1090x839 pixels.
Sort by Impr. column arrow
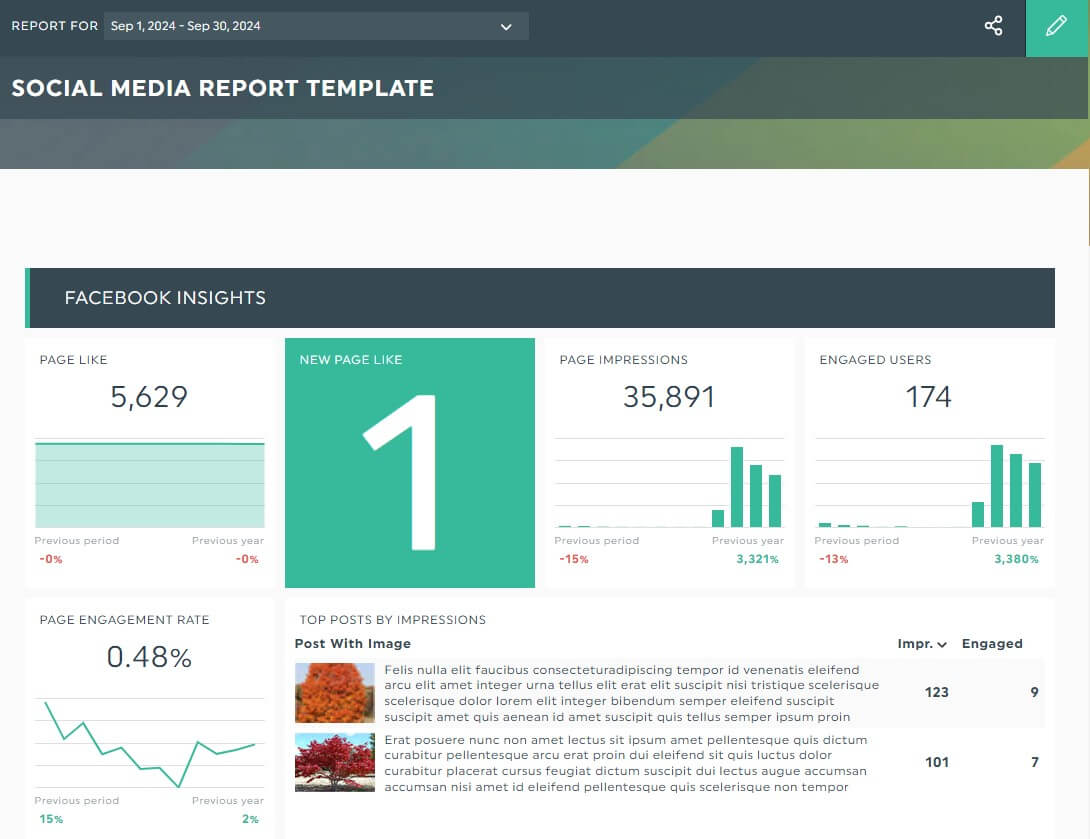click(942, 644)
